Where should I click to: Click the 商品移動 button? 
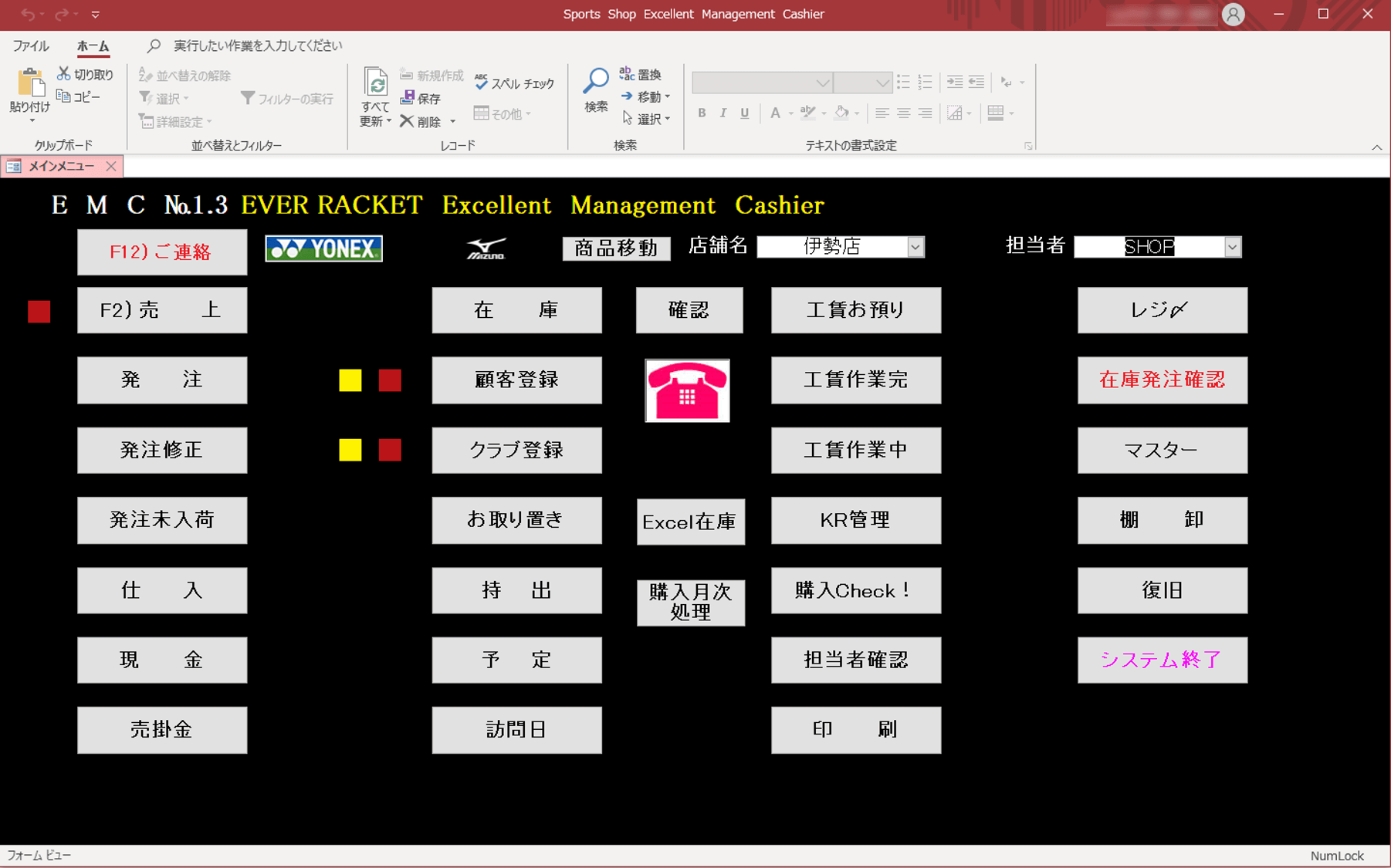click(x=616, y=248)
